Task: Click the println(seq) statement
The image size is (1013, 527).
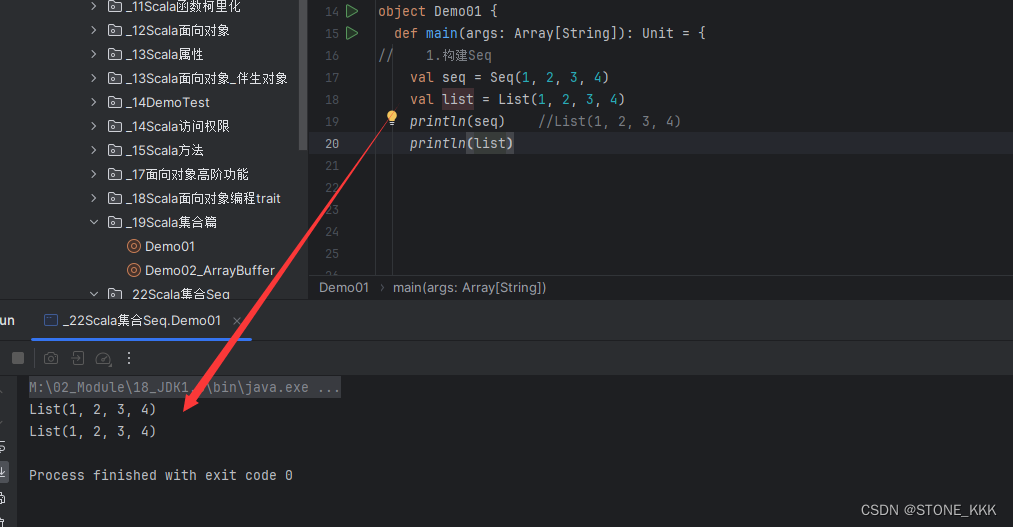Action: [457, 121]
